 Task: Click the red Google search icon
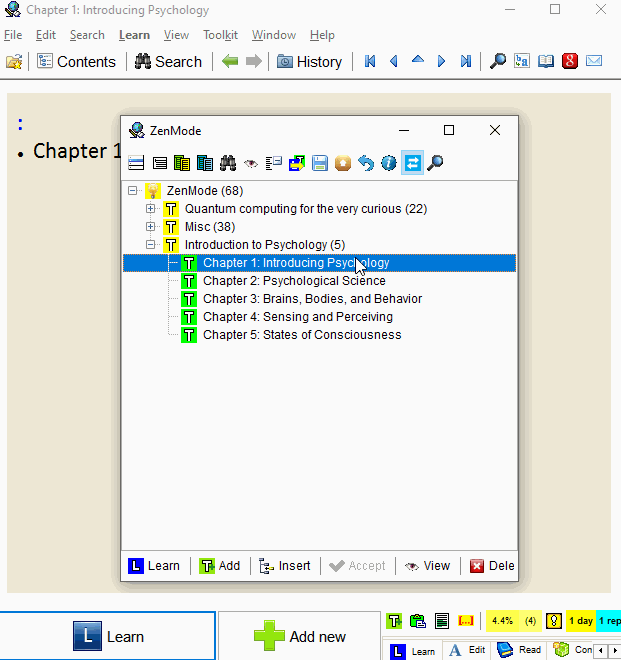570,61
